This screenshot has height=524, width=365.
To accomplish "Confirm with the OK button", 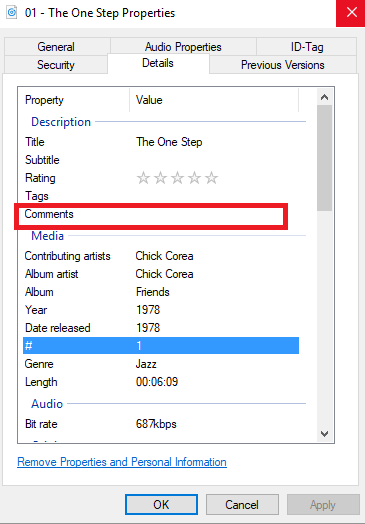I will click(x=161, y=505).
